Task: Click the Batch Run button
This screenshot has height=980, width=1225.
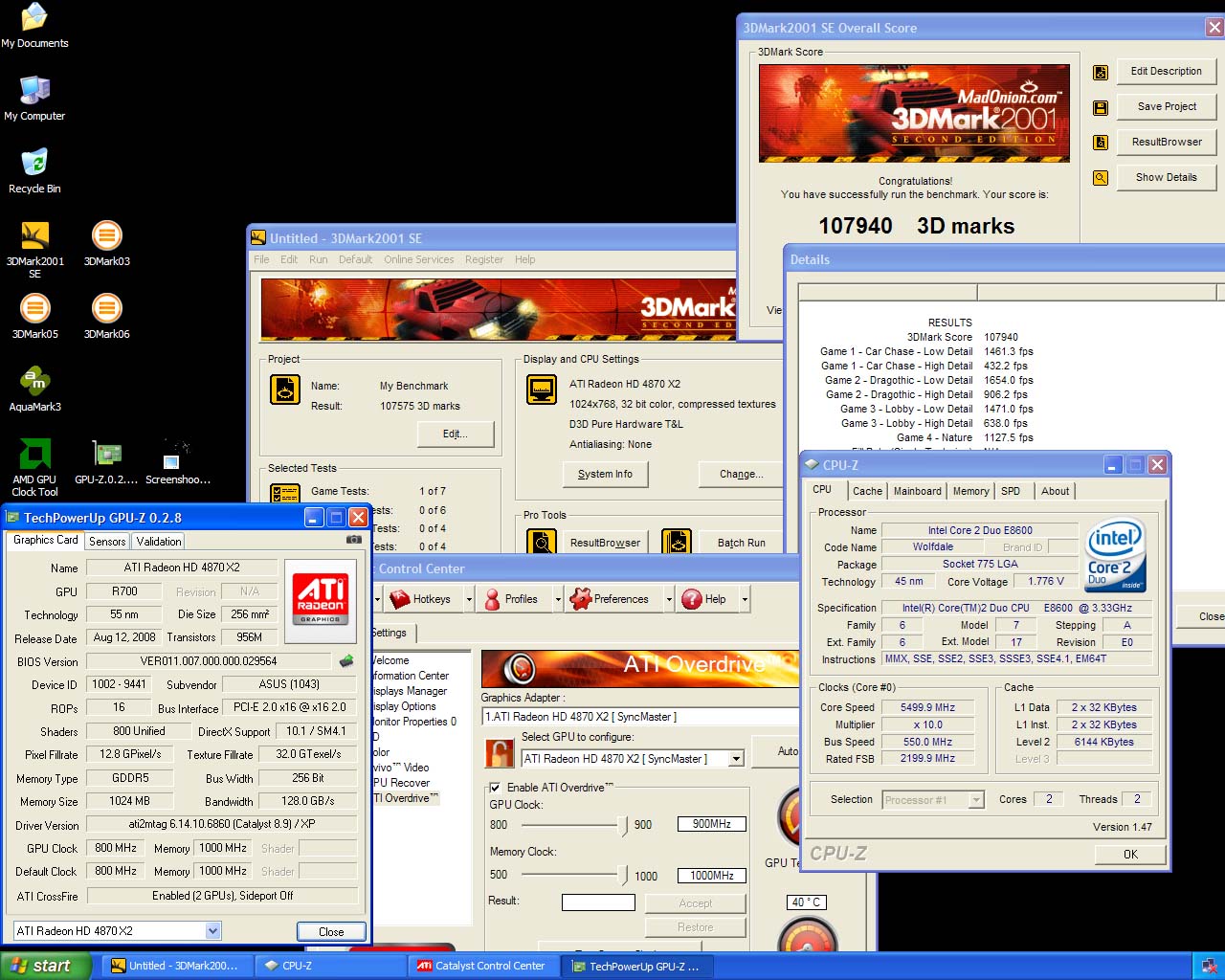Action: tap(741, 543)
